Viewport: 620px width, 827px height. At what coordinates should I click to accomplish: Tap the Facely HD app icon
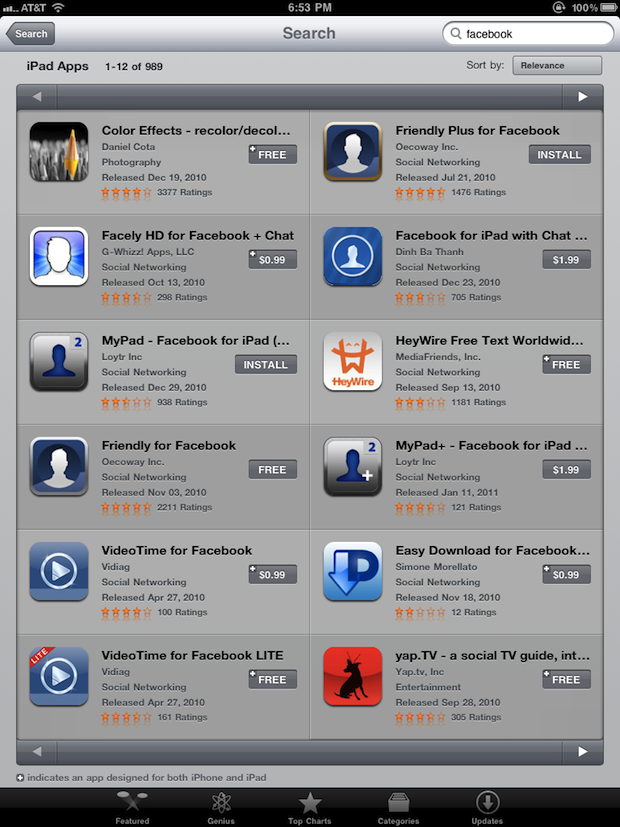point(59,257)
